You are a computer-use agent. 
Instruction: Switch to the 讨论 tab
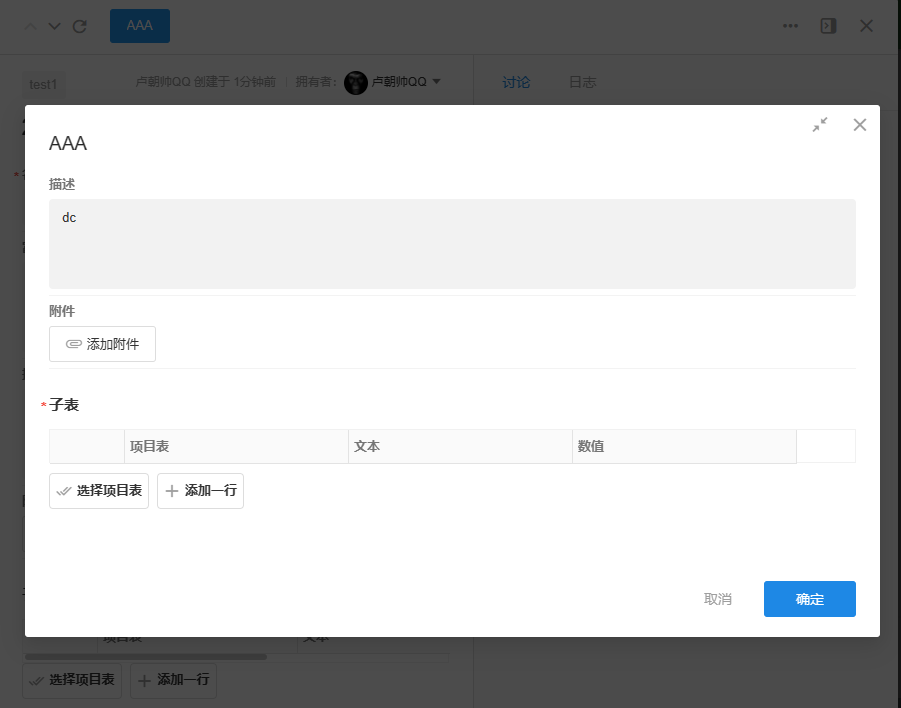click(516, 82)
